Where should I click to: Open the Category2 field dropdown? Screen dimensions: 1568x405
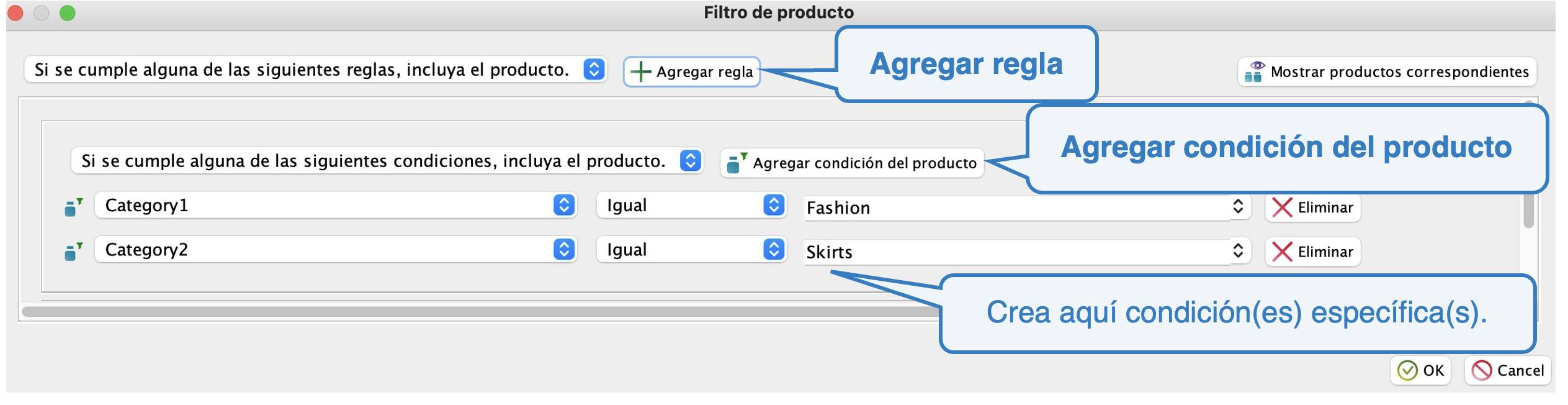point(563,250)
